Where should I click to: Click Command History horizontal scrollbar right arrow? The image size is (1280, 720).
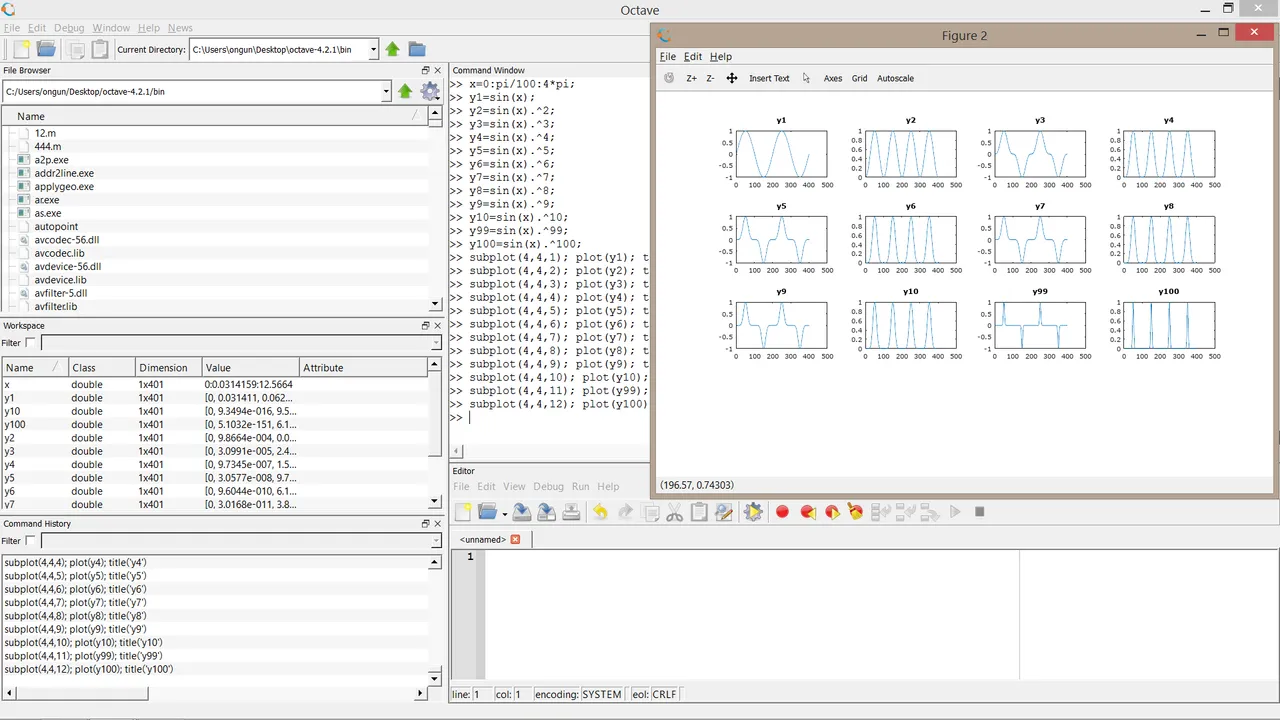(421, 693)
